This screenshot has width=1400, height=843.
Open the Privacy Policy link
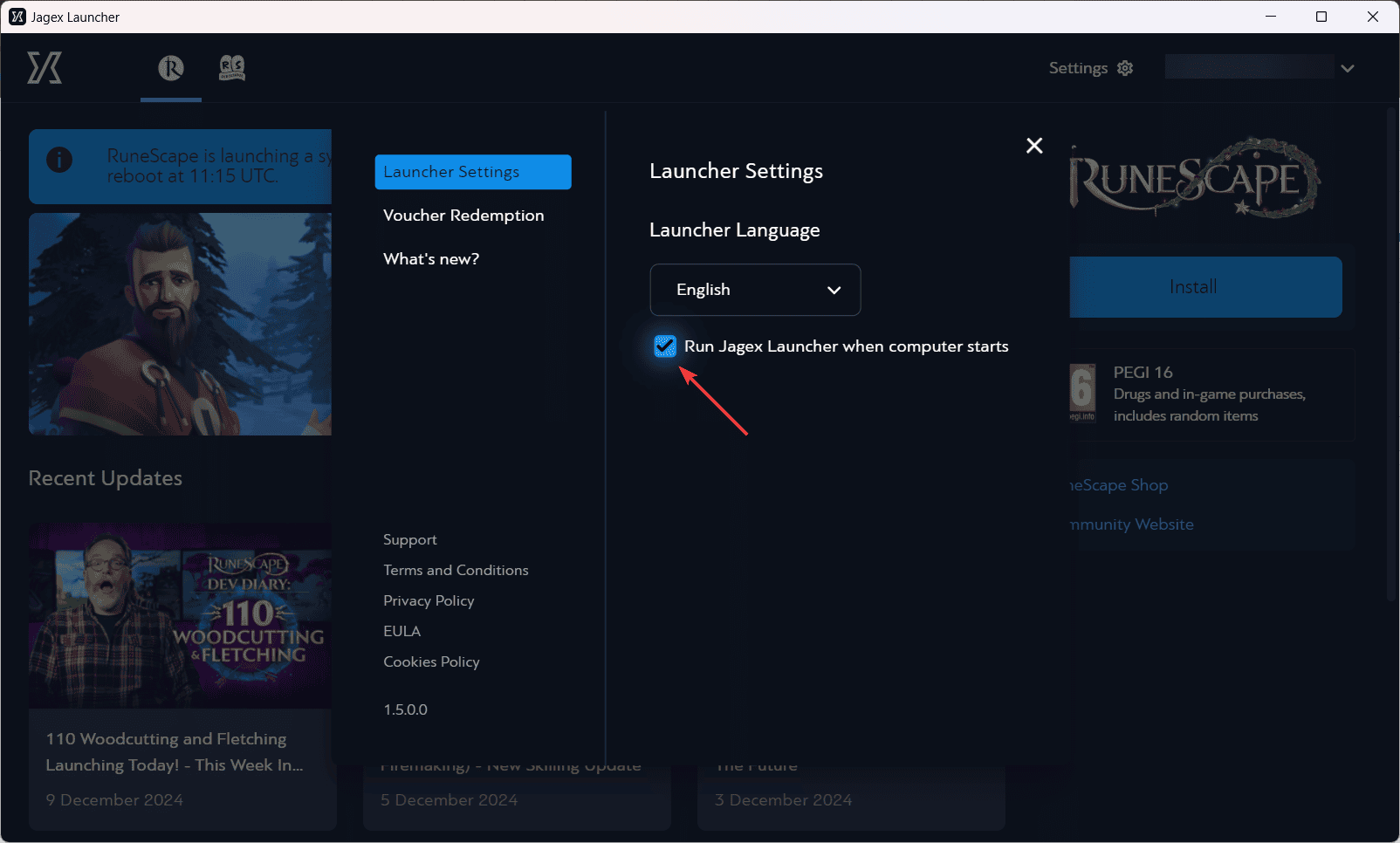(429, 600)
